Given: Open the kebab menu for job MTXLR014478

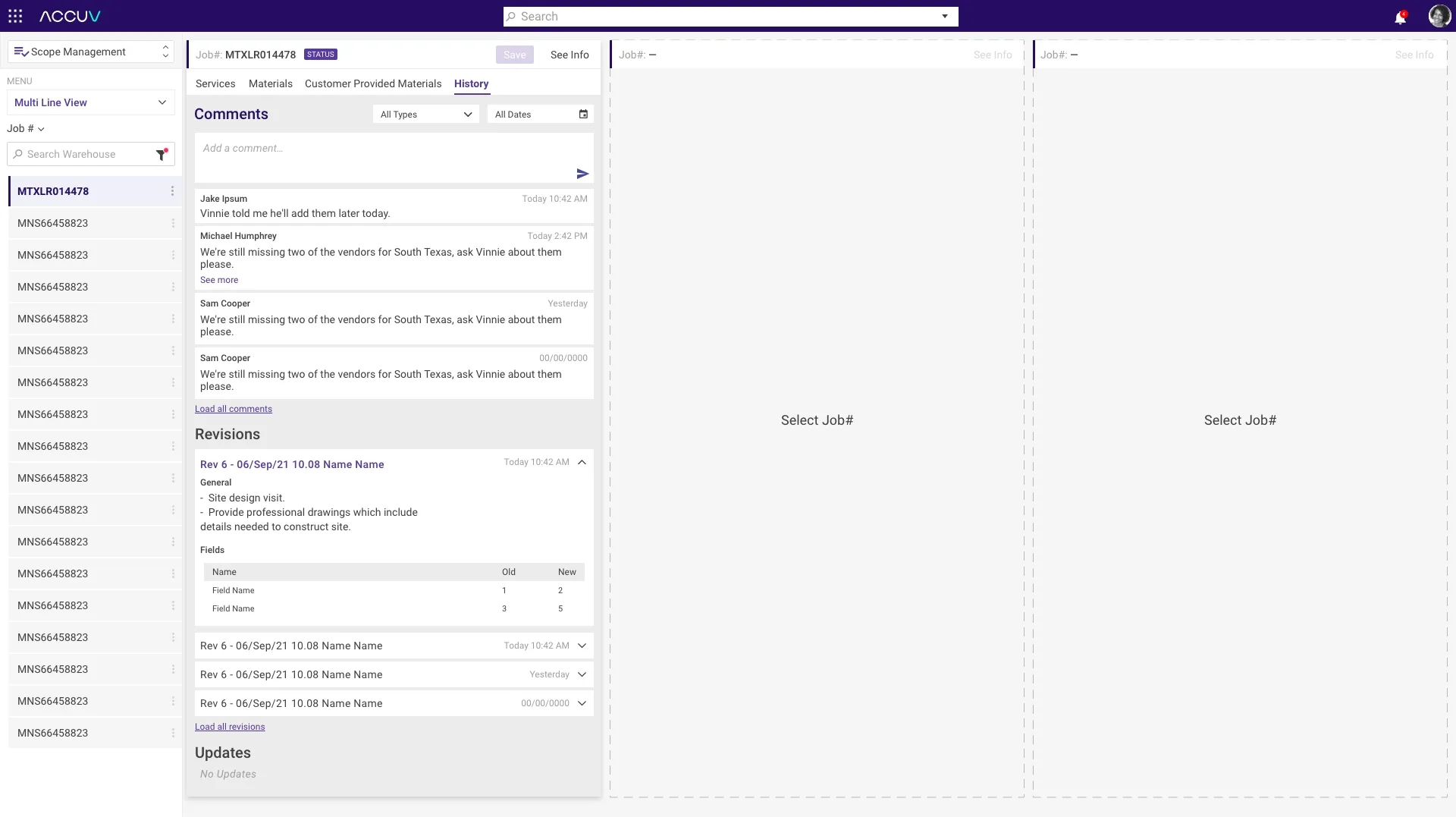Looking at the screenshot, I should [172, 191].
